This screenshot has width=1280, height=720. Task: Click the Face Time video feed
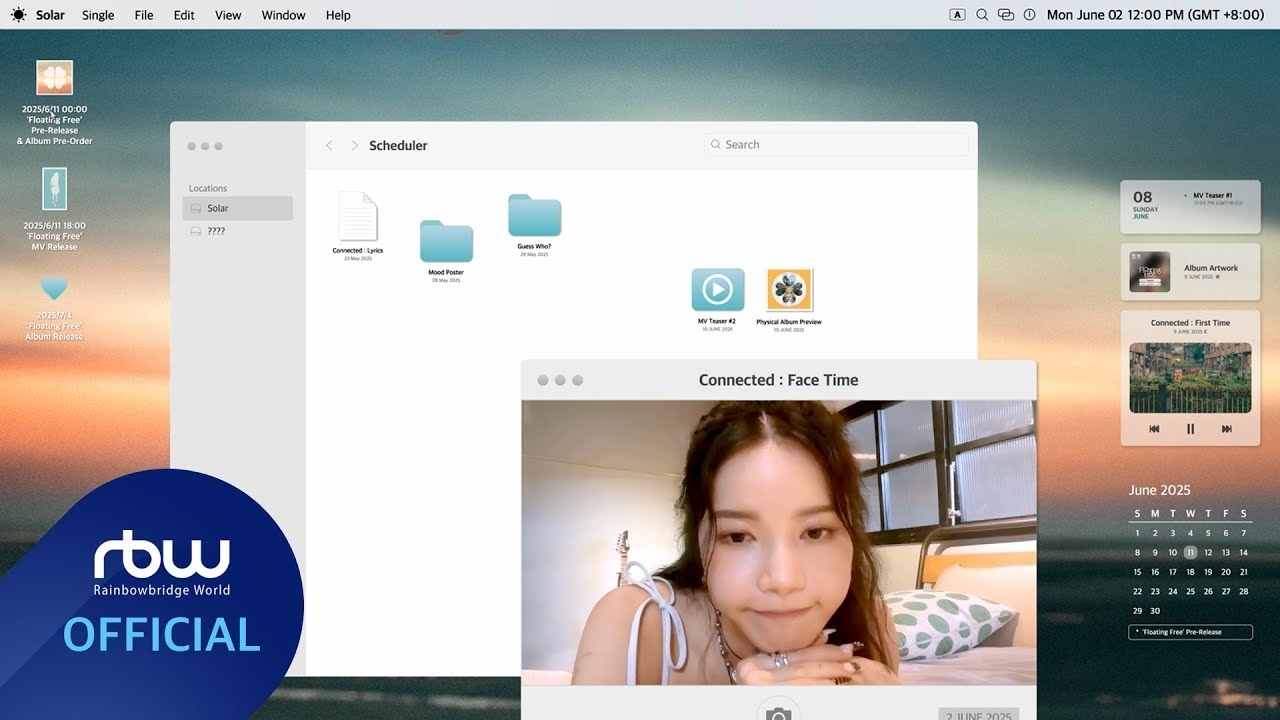tap(778, 543)
